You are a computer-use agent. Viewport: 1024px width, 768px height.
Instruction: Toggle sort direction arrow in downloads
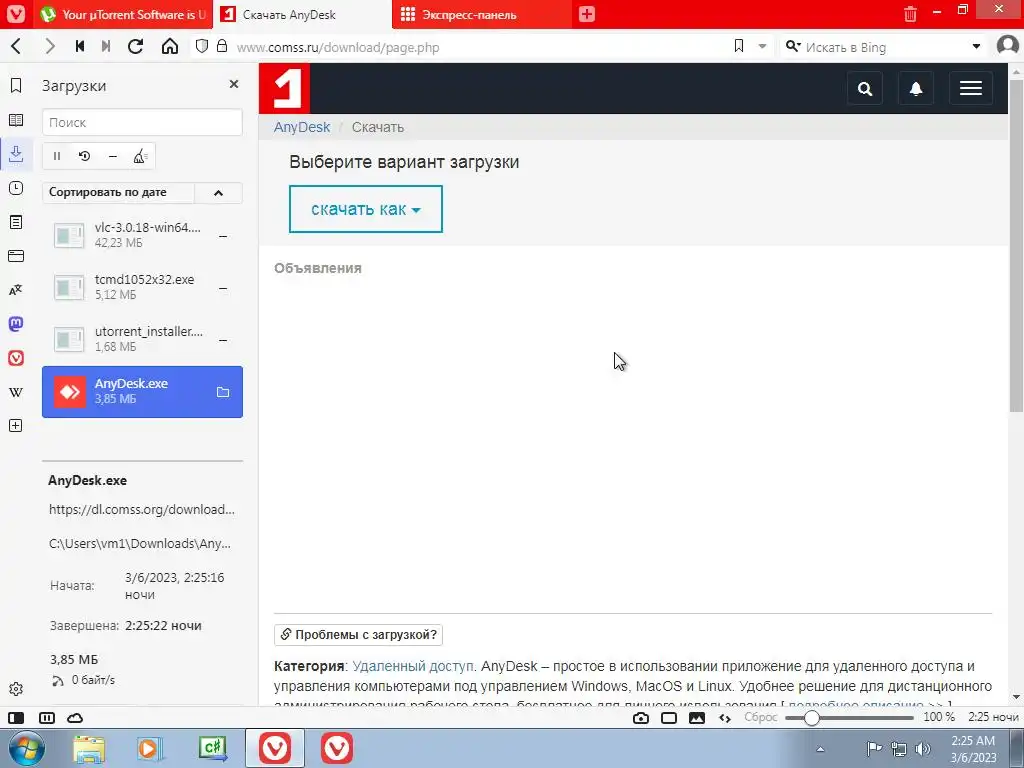coord(218,193)
